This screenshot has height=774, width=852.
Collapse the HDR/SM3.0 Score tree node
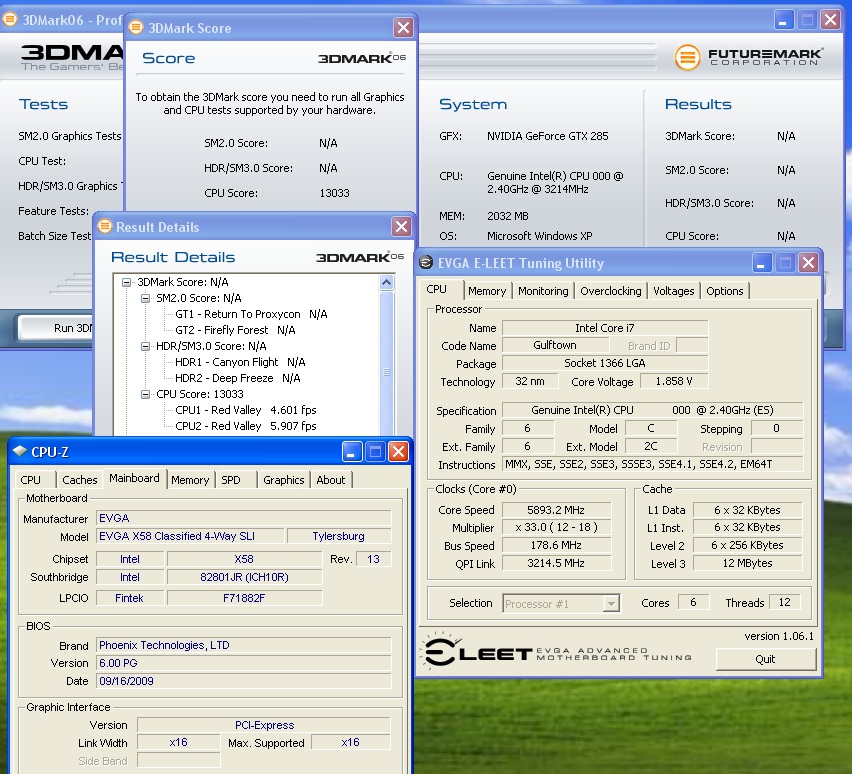(146, 346)
